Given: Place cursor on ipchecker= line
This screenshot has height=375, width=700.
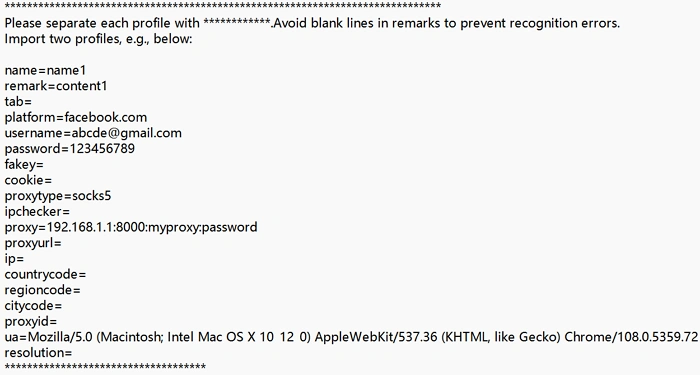Looking at the screenshot, I should (37, 212).
